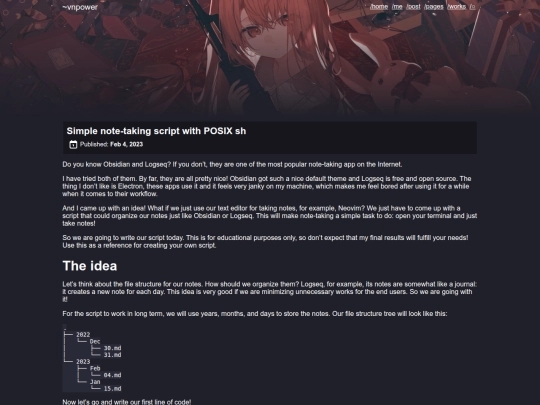Open the /home navigation link

(x=379, y=7)
